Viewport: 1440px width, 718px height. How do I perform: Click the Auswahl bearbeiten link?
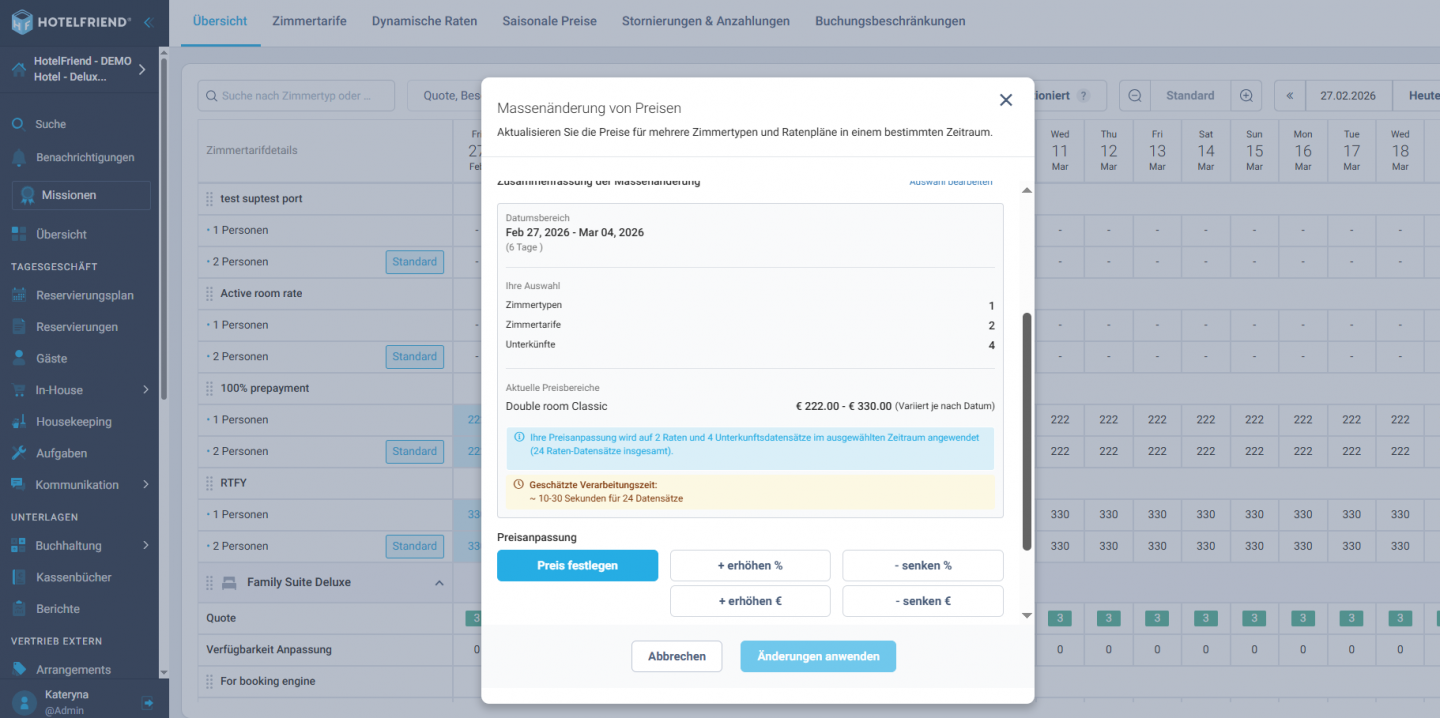pos(949,181)
